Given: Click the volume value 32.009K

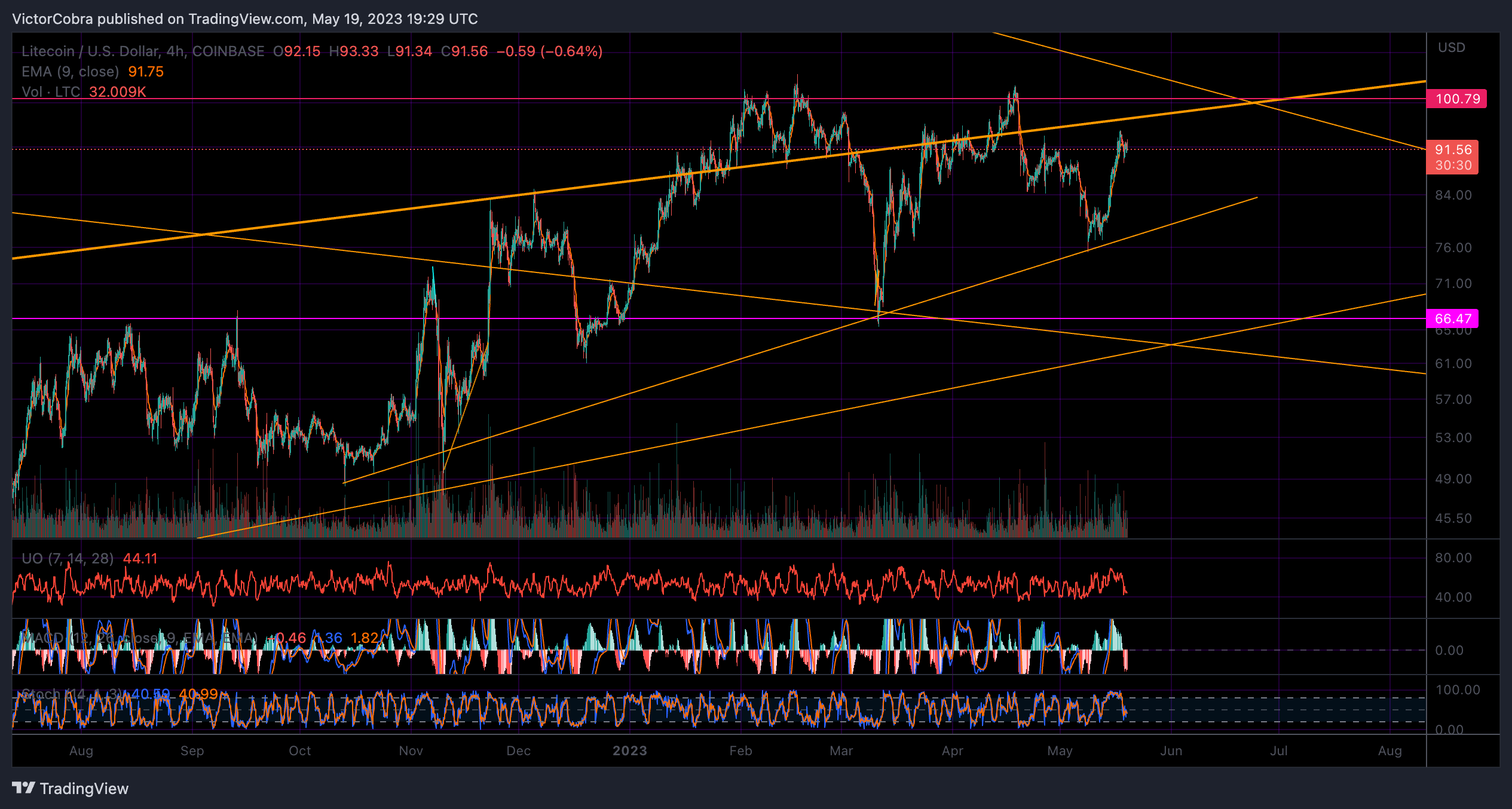Looking at the screenshot, I should tap(118, 92).
